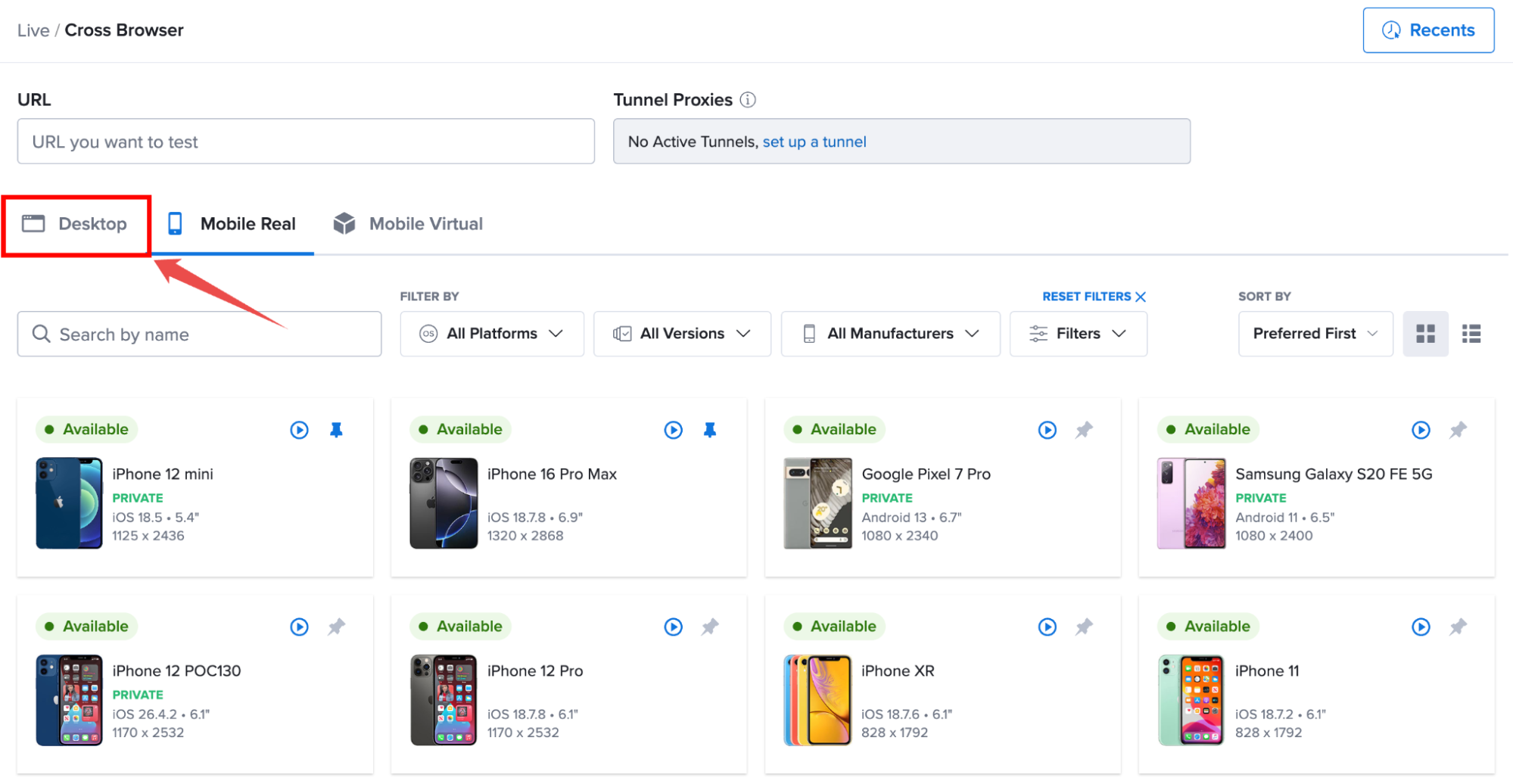Click the 1320 x 2868 resolution text

[x=525, y=536]
